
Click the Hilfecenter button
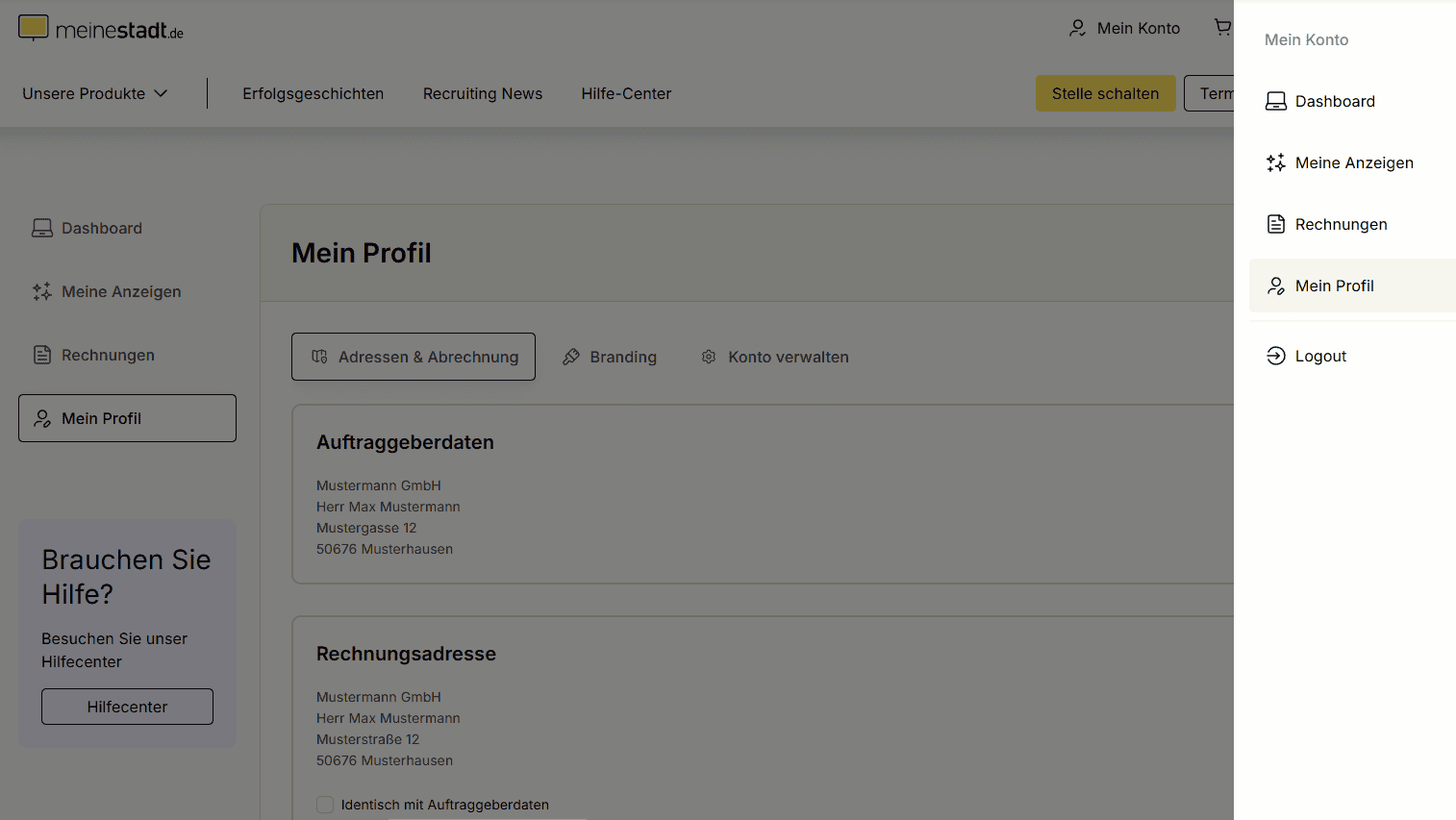click(127, 707)
